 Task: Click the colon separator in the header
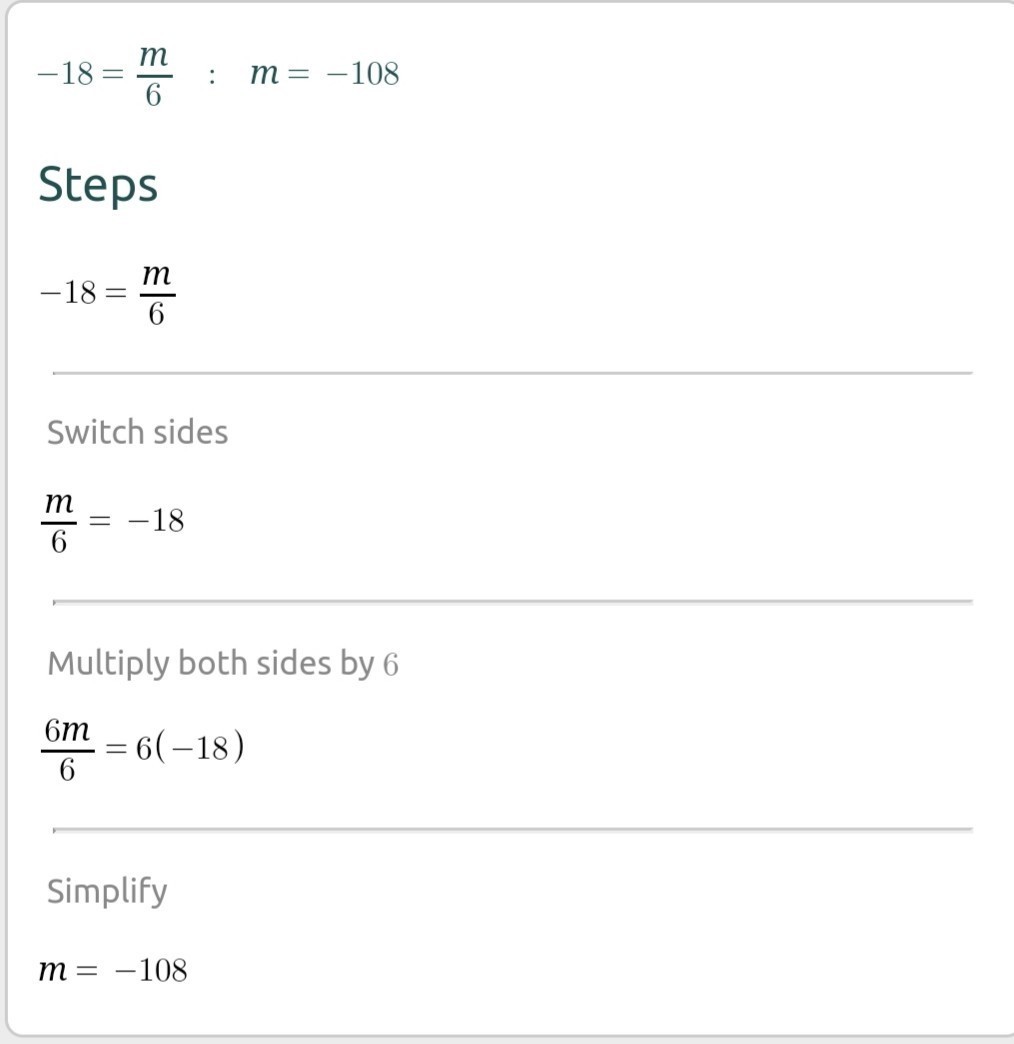[x=212, y=75]
